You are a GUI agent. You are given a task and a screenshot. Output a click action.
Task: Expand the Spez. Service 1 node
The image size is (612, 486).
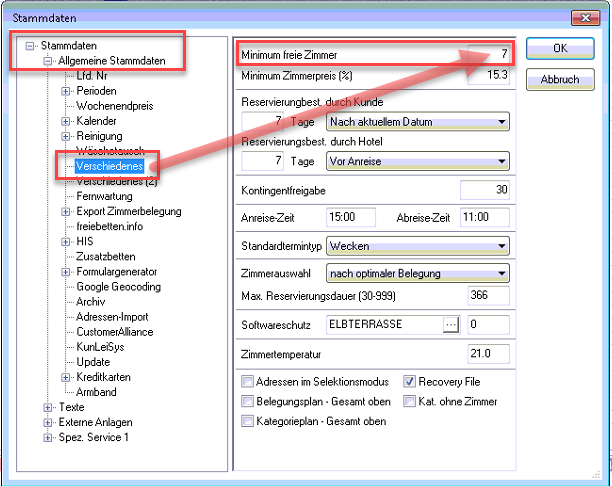point(47,438)
